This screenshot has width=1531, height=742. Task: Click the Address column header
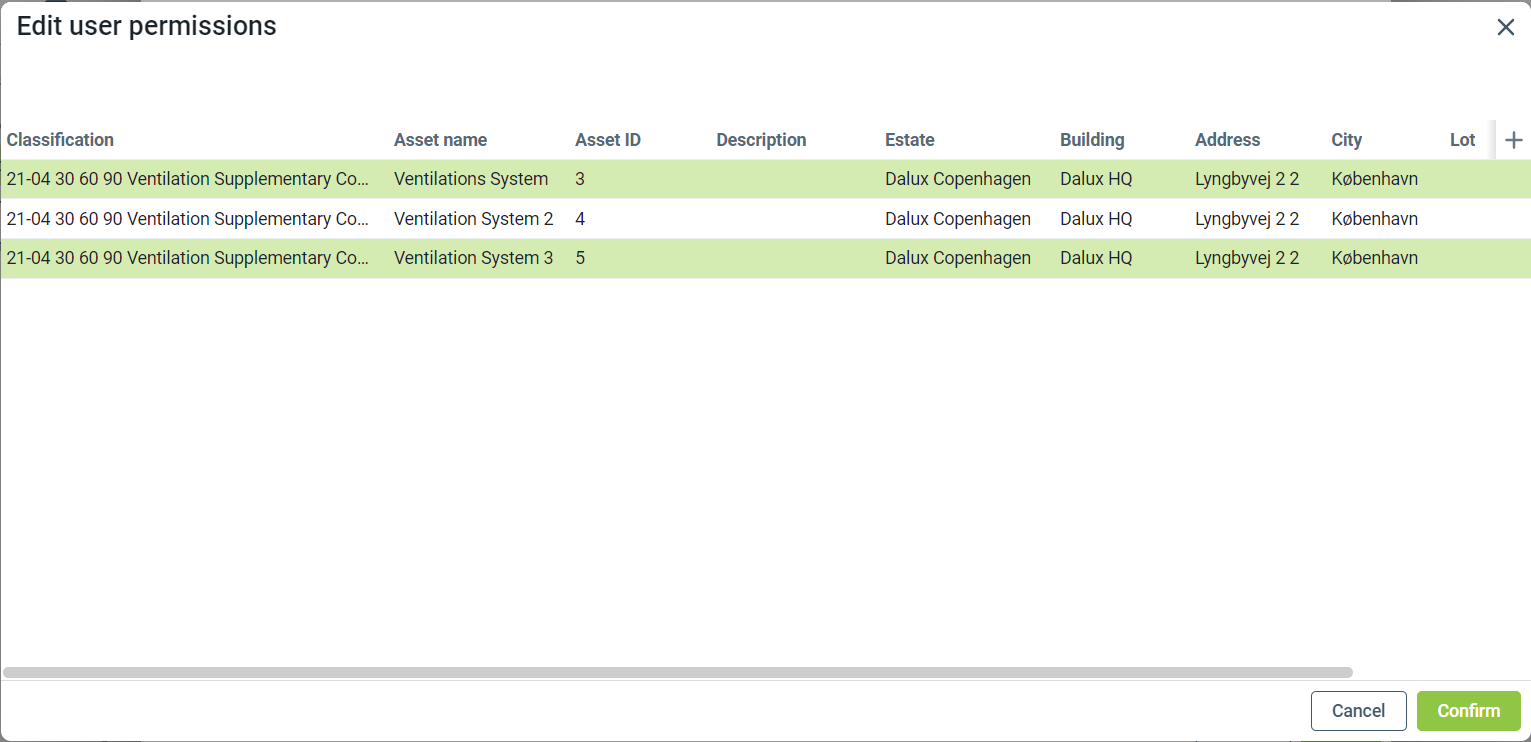pos(1227,140)
